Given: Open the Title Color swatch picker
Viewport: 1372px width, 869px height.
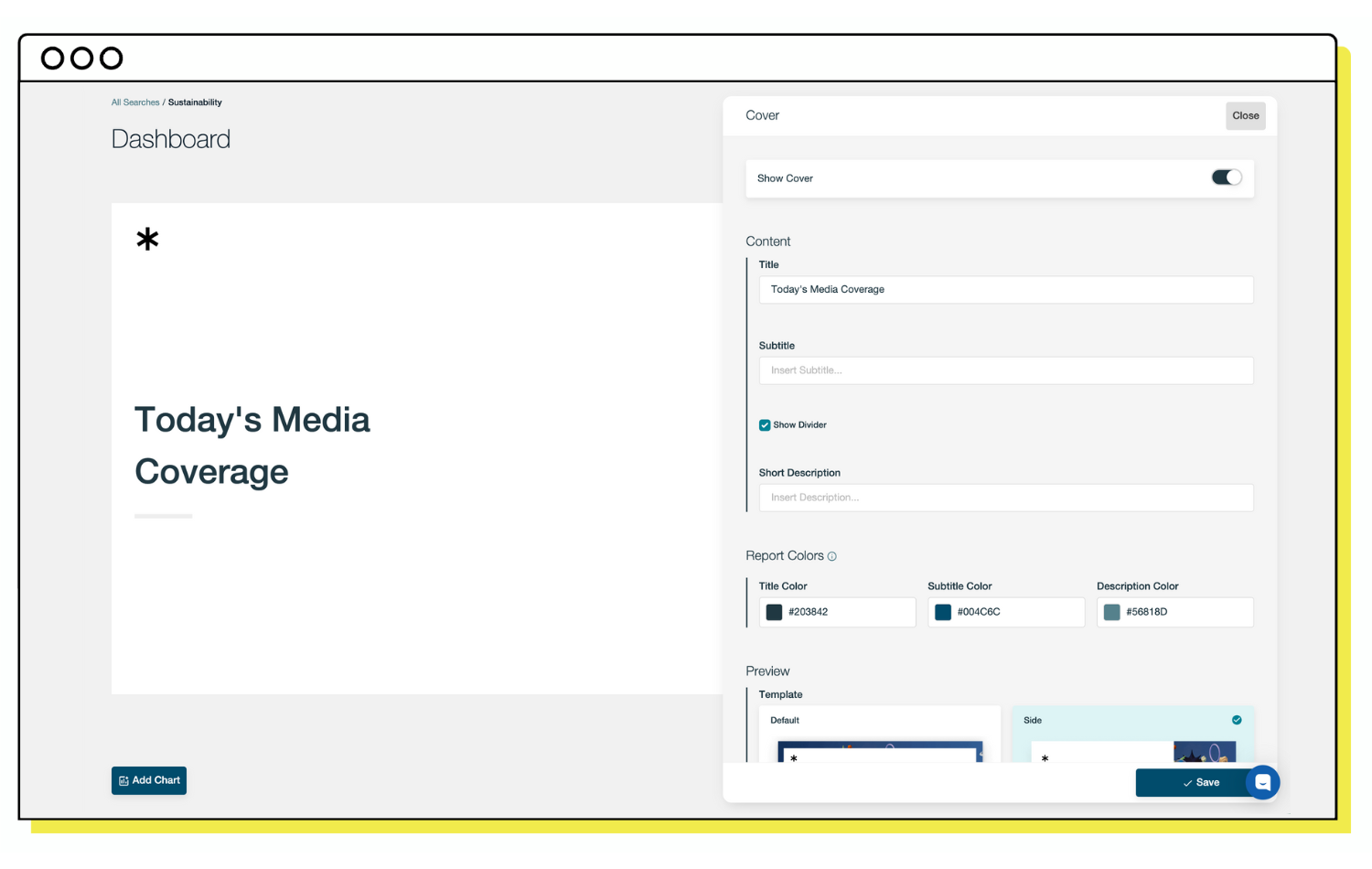Looking at the screenshot, I should point(774,612).
